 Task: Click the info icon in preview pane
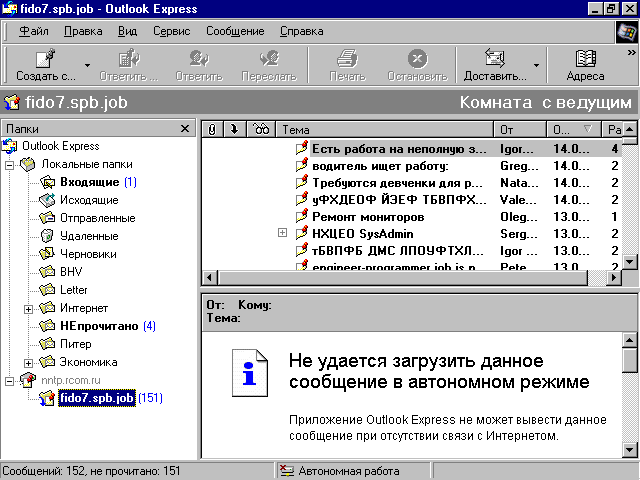pos(250,373)
